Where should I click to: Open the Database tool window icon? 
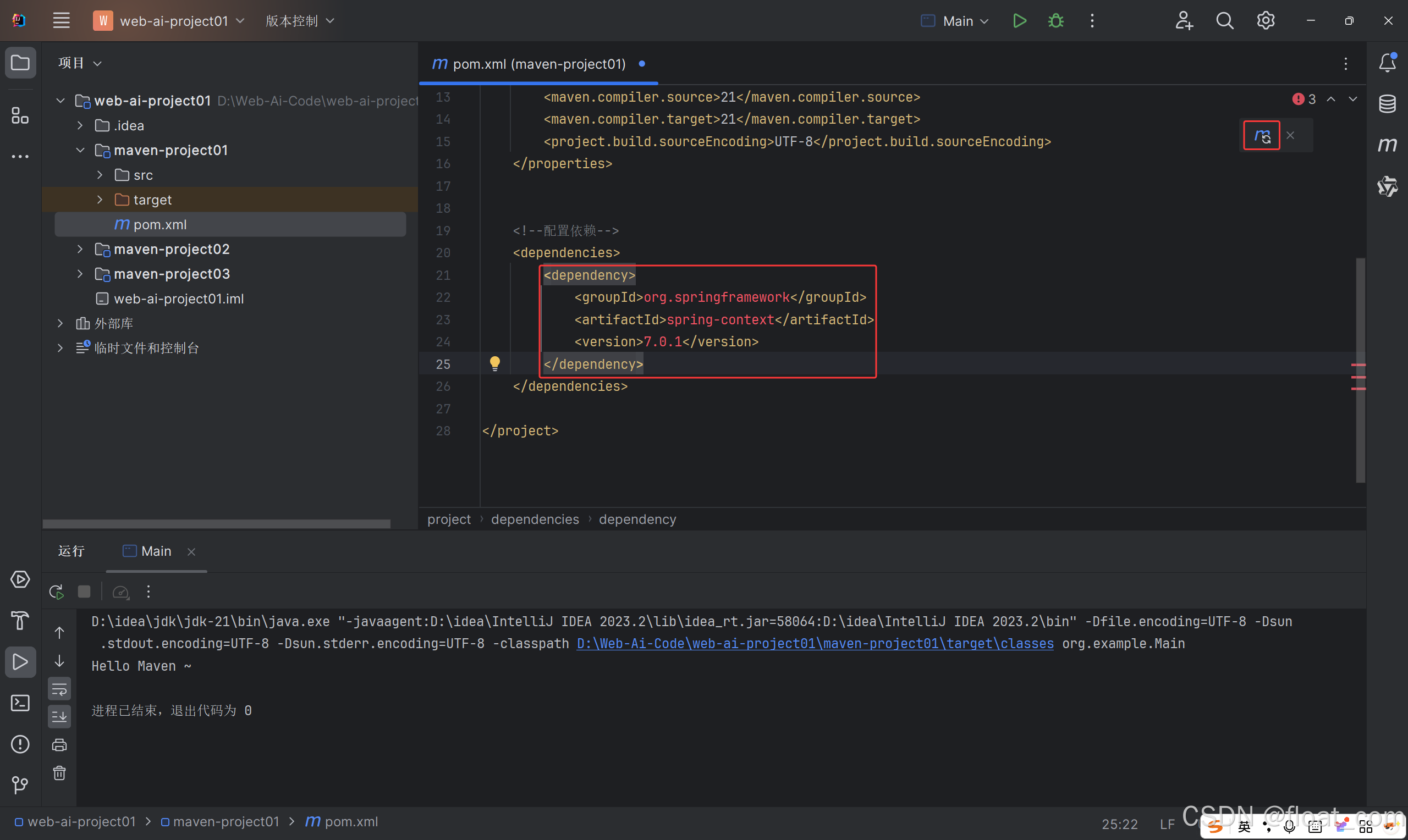coord(1387,103)
